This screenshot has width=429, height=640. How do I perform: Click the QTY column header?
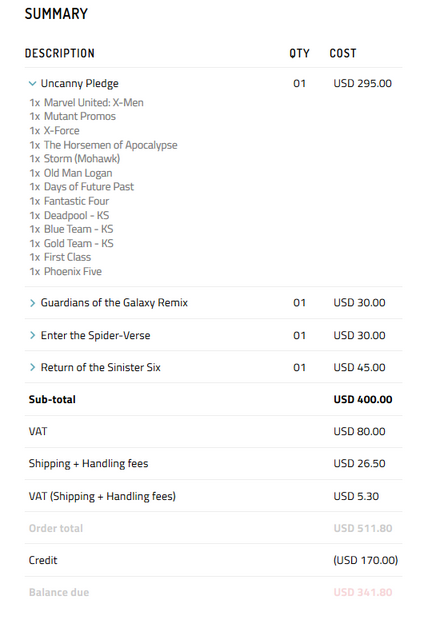[299, 53]
